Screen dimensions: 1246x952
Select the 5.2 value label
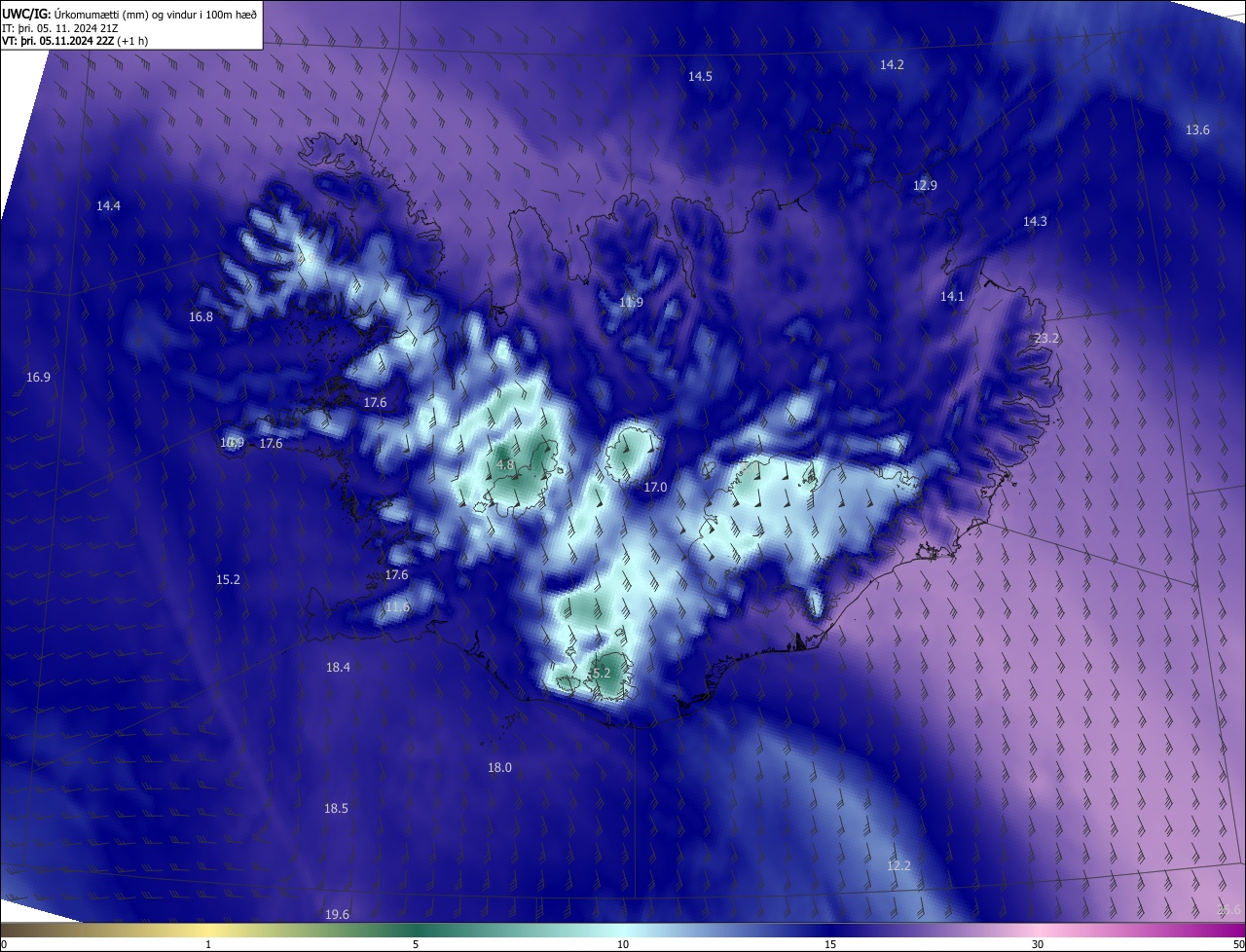point(602,673)
